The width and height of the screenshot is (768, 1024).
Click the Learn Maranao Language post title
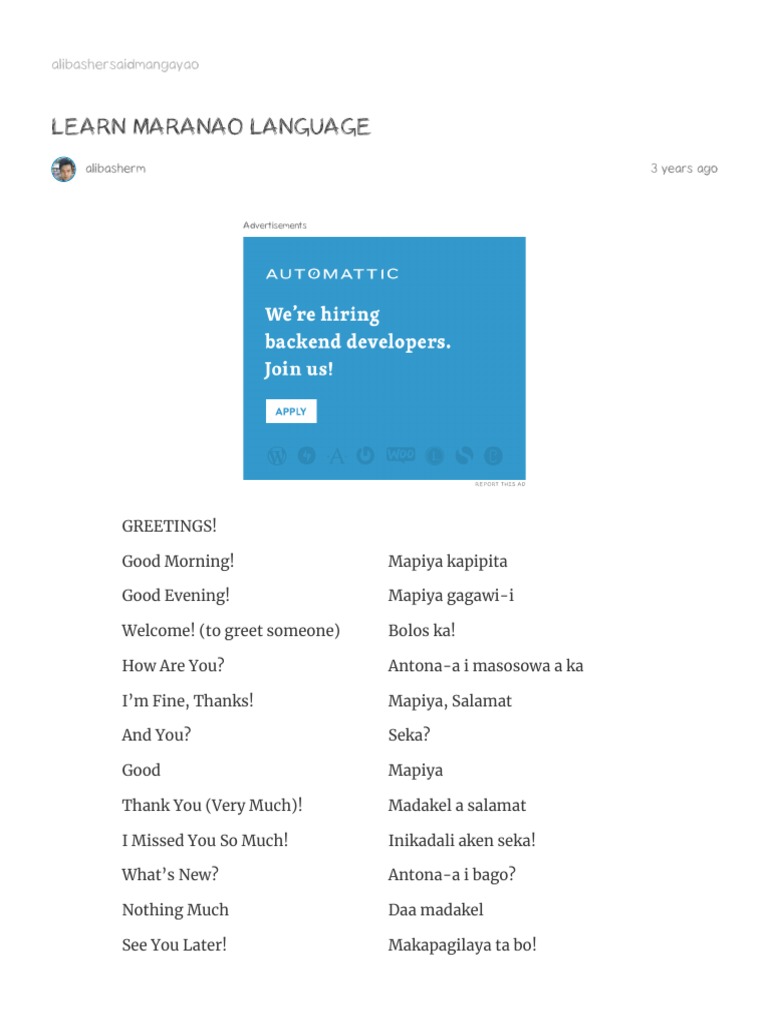(211, 127)
